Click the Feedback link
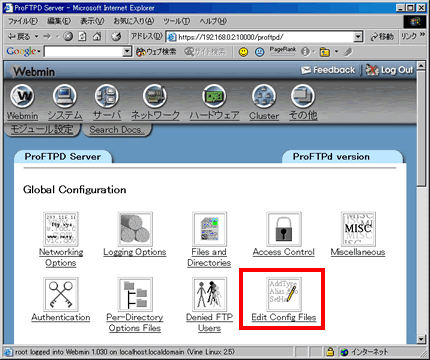 pyautogui.click(x=328, y=70)
